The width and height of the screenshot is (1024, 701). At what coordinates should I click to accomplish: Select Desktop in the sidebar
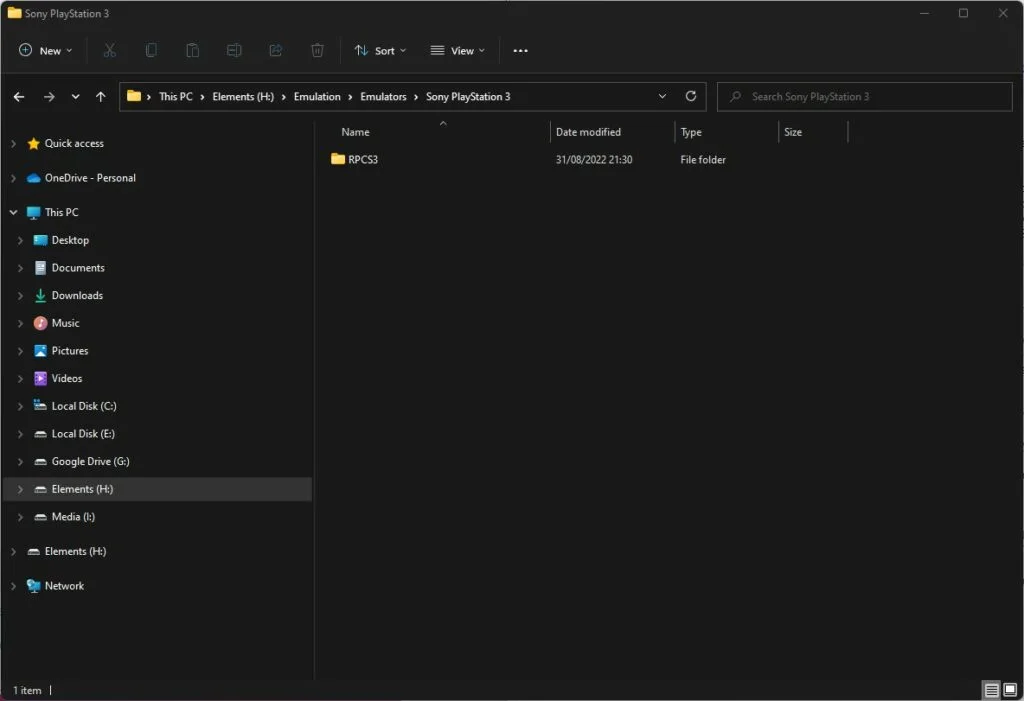tap(70, 240)
